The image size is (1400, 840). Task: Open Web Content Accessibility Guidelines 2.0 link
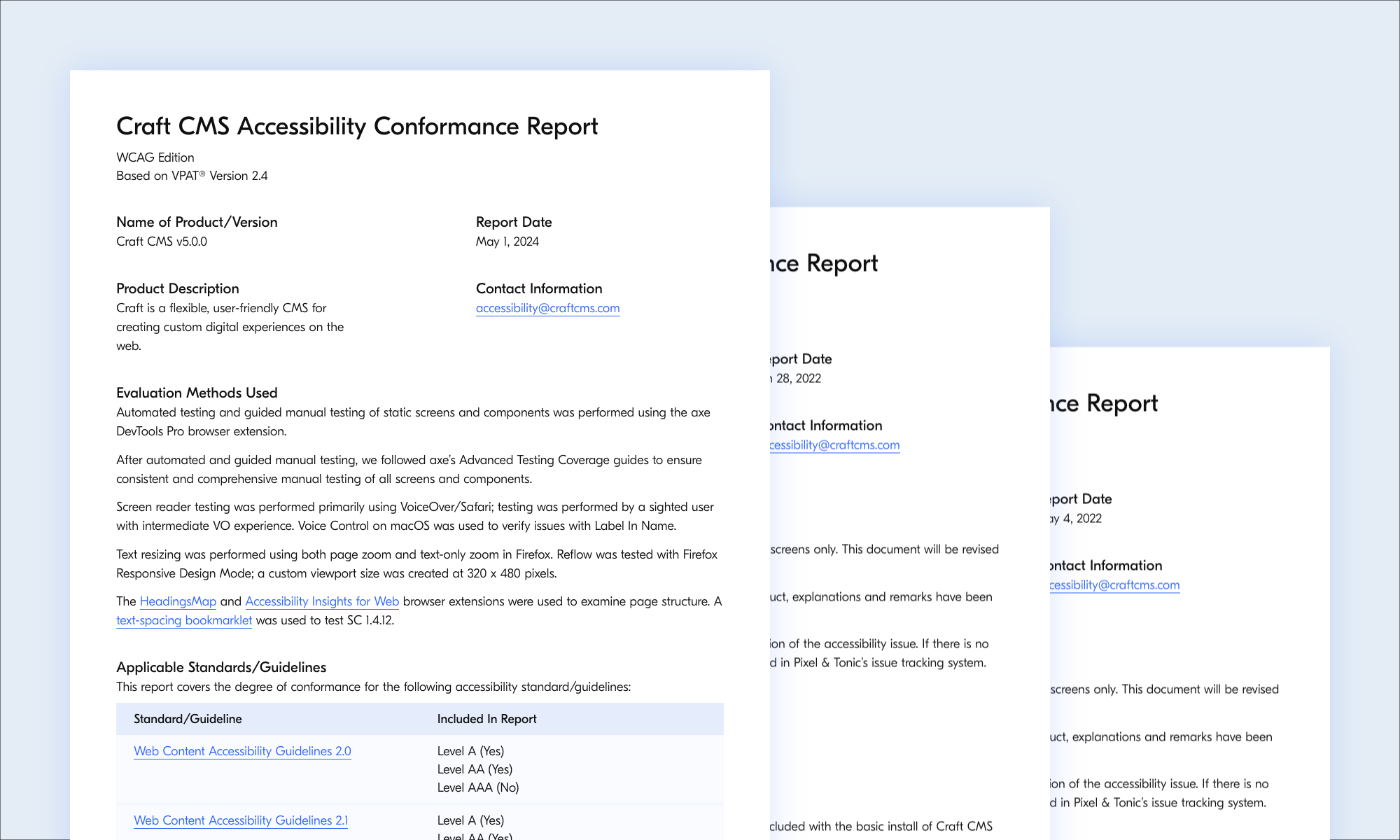pos(242,751)
